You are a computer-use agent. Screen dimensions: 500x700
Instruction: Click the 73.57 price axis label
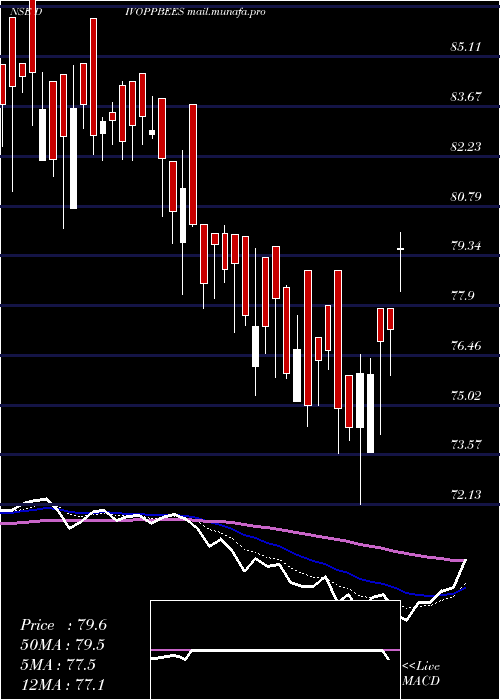click(466, 445)
